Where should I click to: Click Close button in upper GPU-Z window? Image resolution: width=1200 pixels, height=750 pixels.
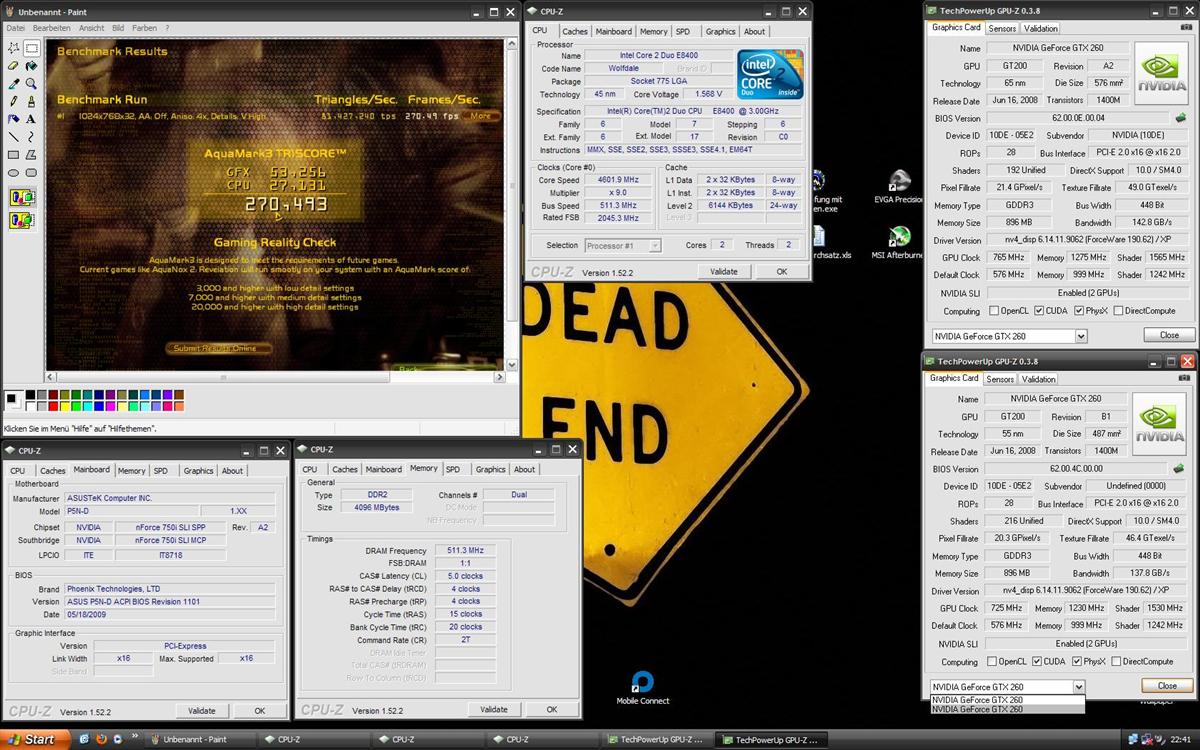click(x=1168, y=335)
